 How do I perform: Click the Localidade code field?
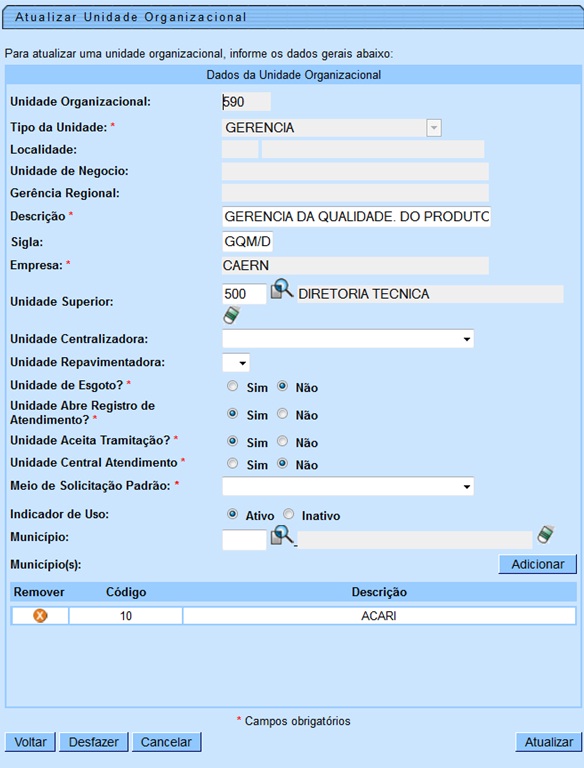pyautogui.click(x=240, y=149)
